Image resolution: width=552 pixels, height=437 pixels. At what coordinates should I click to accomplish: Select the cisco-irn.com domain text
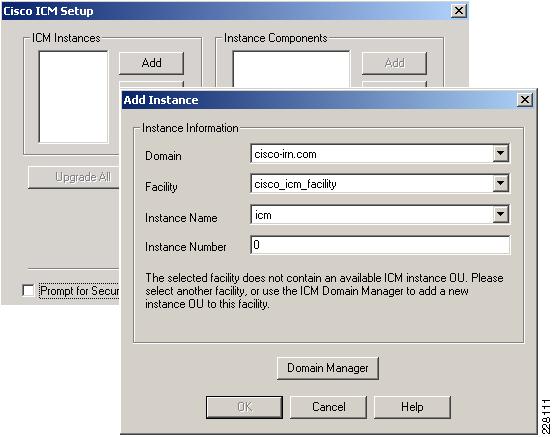tap(285, 154)
